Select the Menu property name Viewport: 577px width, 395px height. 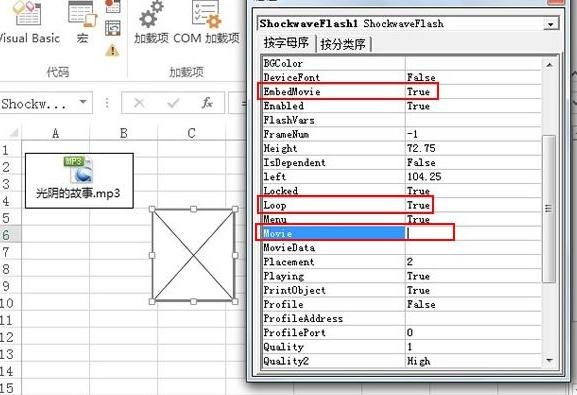pos(275,219)
